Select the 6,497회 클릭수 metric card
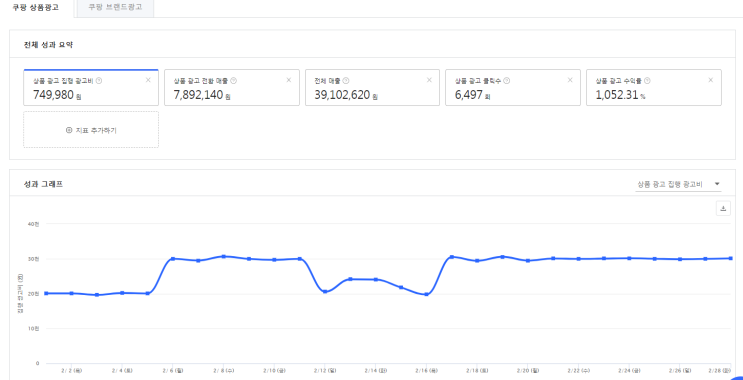This screenshot has width=743, height=380. (x=513, y=88)
